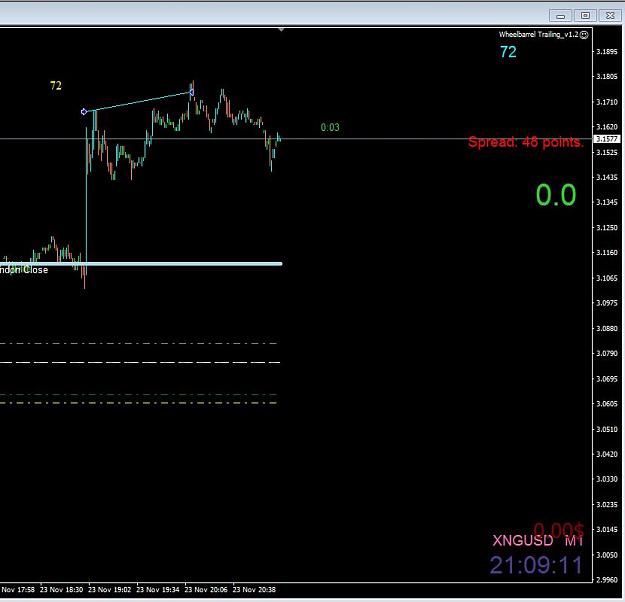Click the London Close text label

coord(24,270)
